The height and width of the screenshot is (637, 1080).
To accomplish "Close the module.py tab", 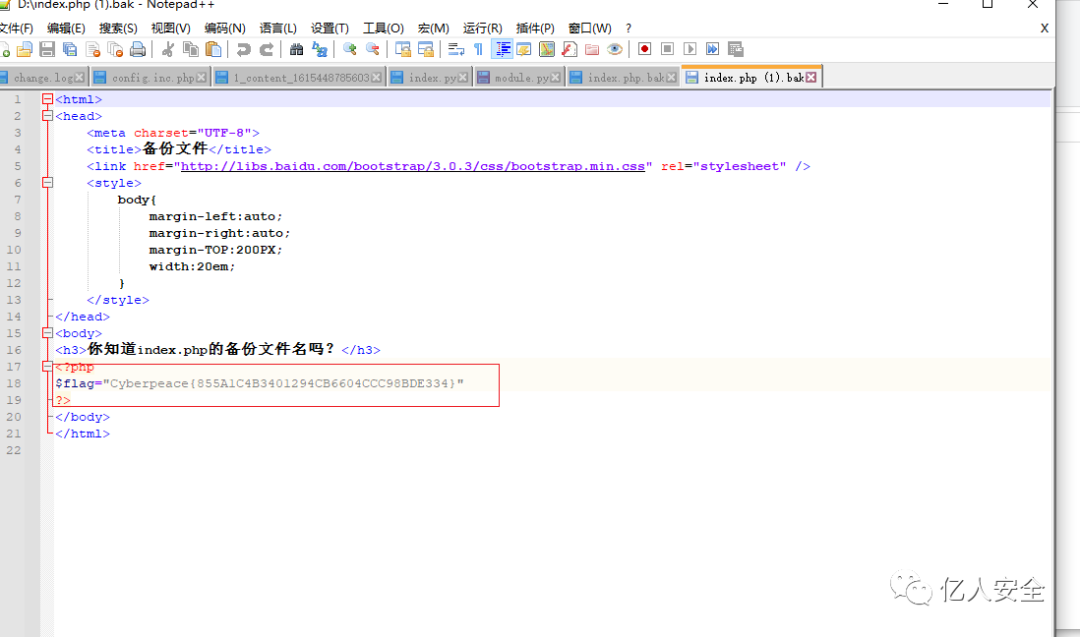I will click(555, 78).
